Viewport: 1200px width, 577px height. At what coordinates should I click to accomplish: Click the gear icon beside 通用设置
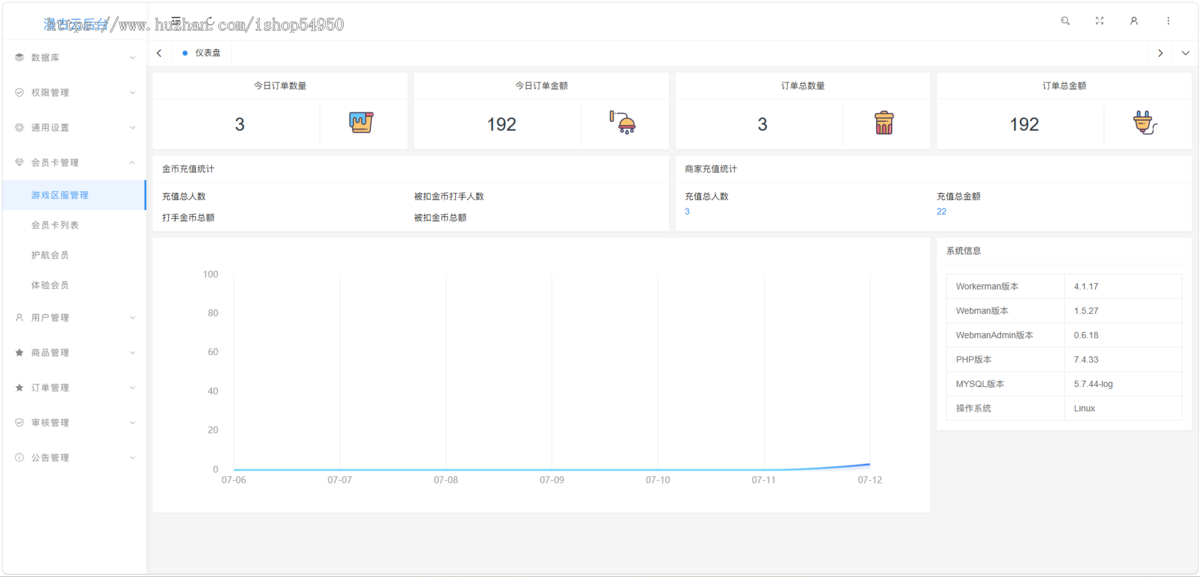tap(19, 128)
